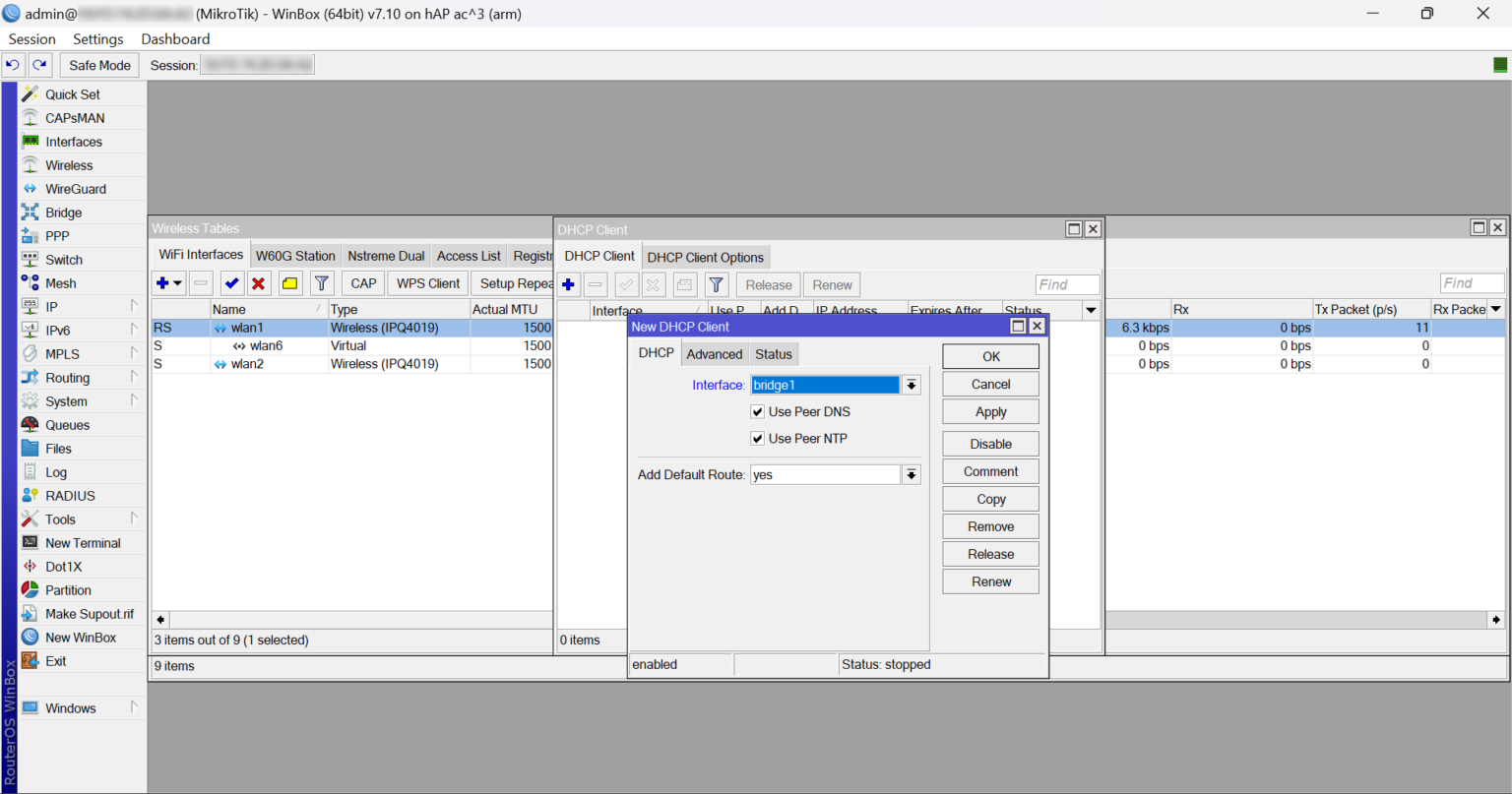Click the blue plus to add a DHCP client
The height and width of the screenshot is (794, 1512).
(568, 284)
